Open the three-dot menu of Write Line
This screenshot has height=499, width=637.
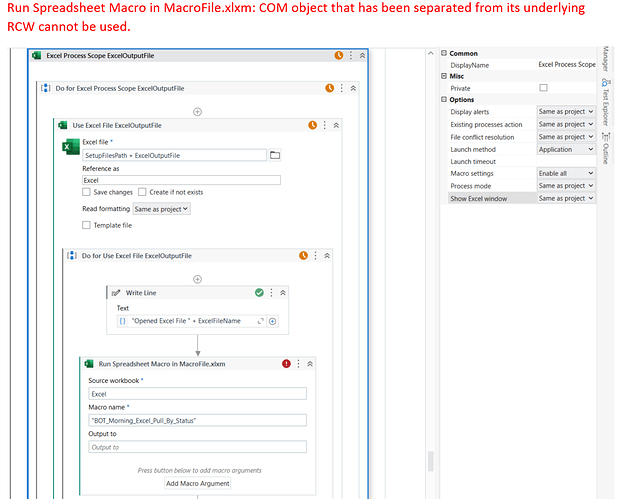271,293
